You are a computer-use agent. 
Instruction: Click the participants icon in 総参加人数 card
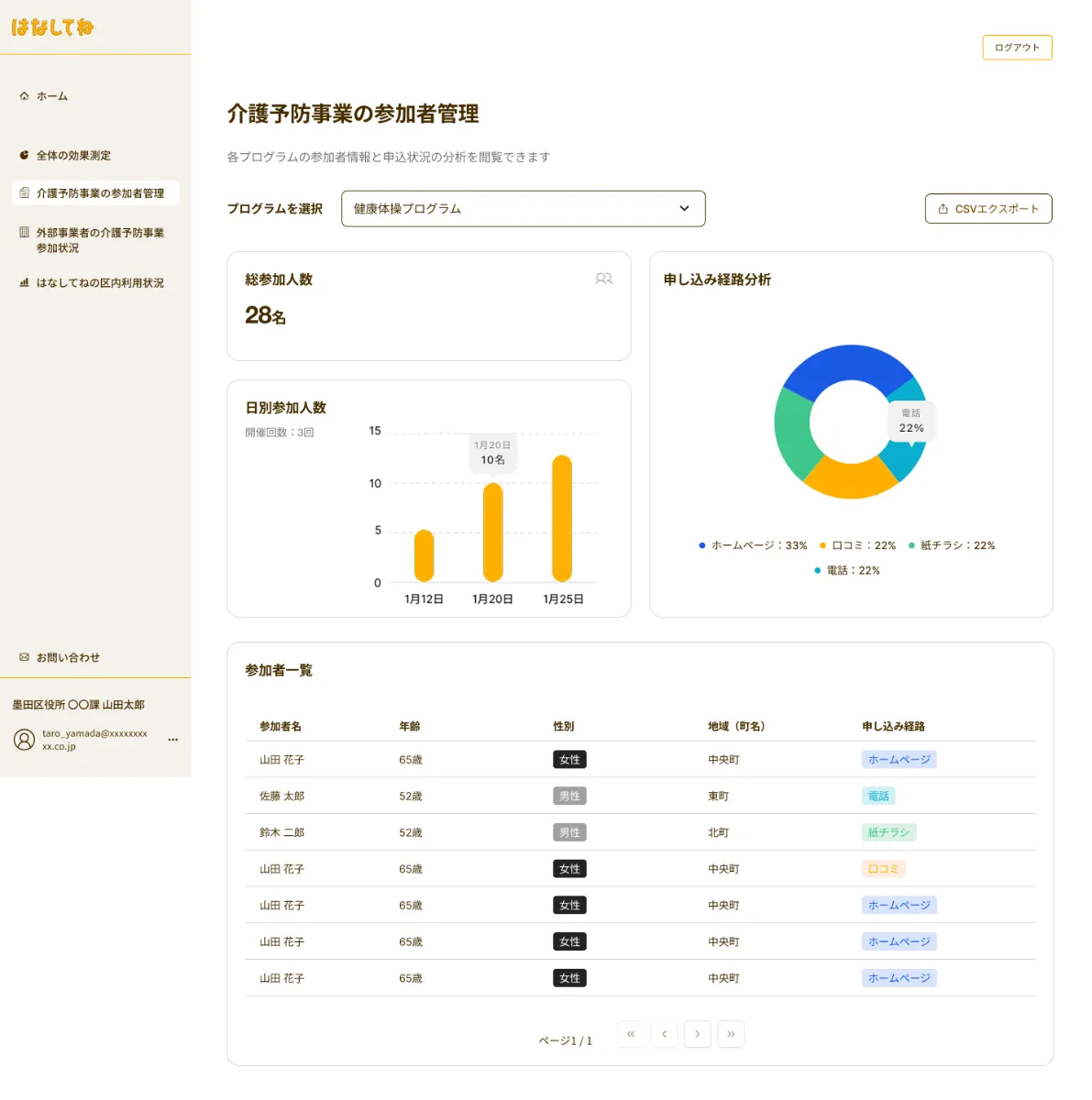click(x=603, y=279)
